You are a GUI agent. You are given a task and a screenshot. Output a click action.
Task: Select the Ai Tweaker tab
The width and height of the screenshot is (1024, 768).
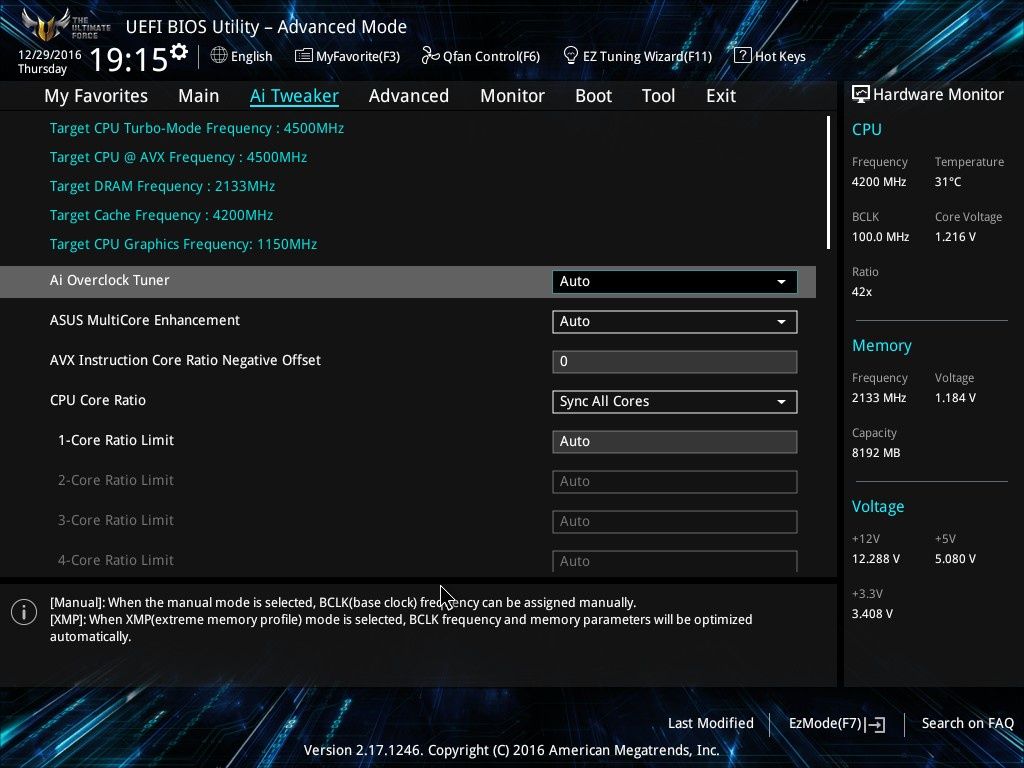click(294, 96)
